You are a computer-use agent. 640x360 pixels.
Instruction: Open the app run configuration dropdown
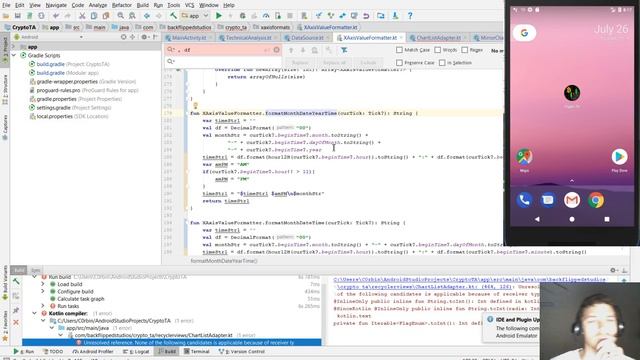pyautogui.click(x=196, y=16)
